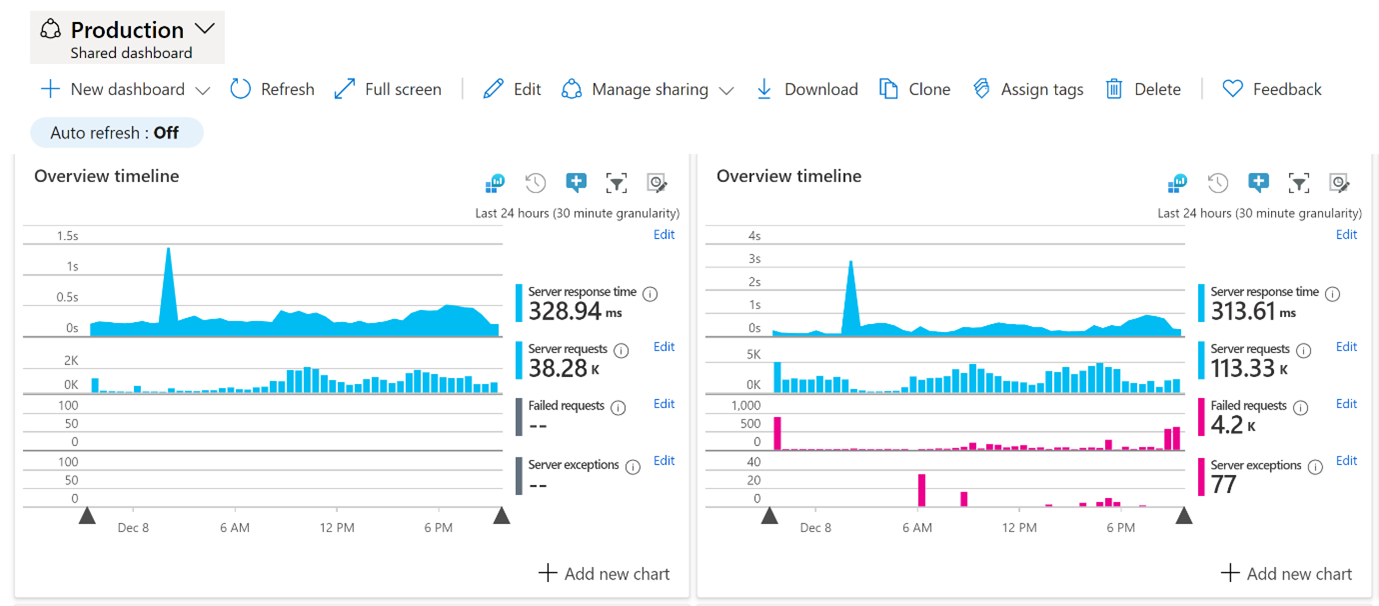The image size is (1379, 606).
Task: Click the Clone dashboard button
Action: pos(915,89)
